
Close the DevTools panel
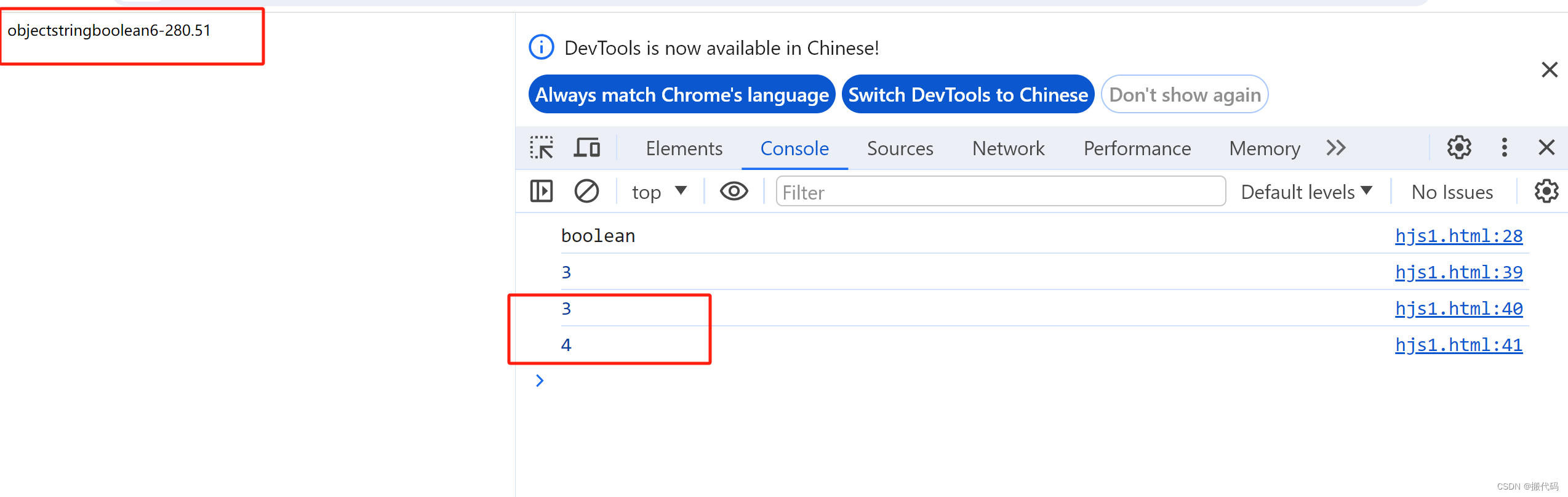click(x=1546, y=148)
